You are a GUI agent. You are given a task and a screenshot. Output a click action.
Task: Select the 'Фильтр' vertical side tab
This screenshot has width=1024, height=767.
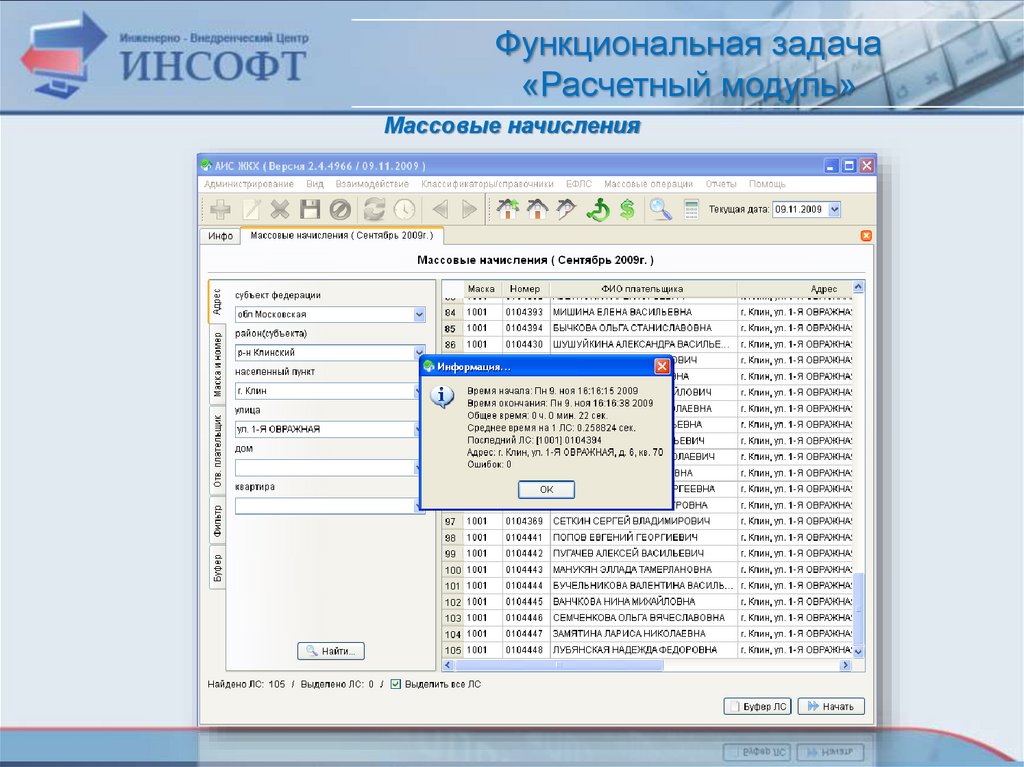[217, 519]
